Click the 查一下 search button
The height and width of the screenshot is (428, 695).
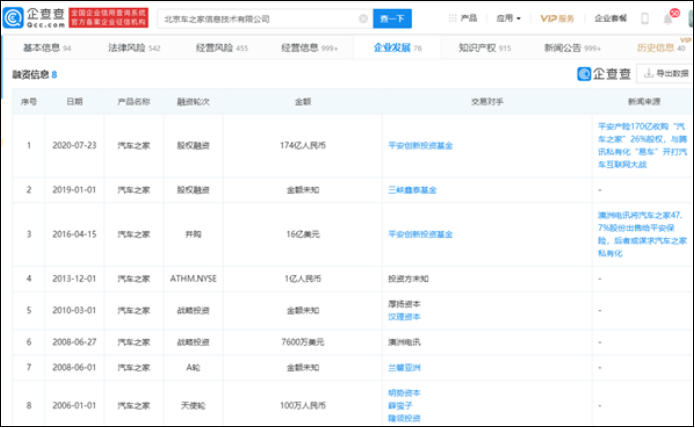click(x=392, y=19)
